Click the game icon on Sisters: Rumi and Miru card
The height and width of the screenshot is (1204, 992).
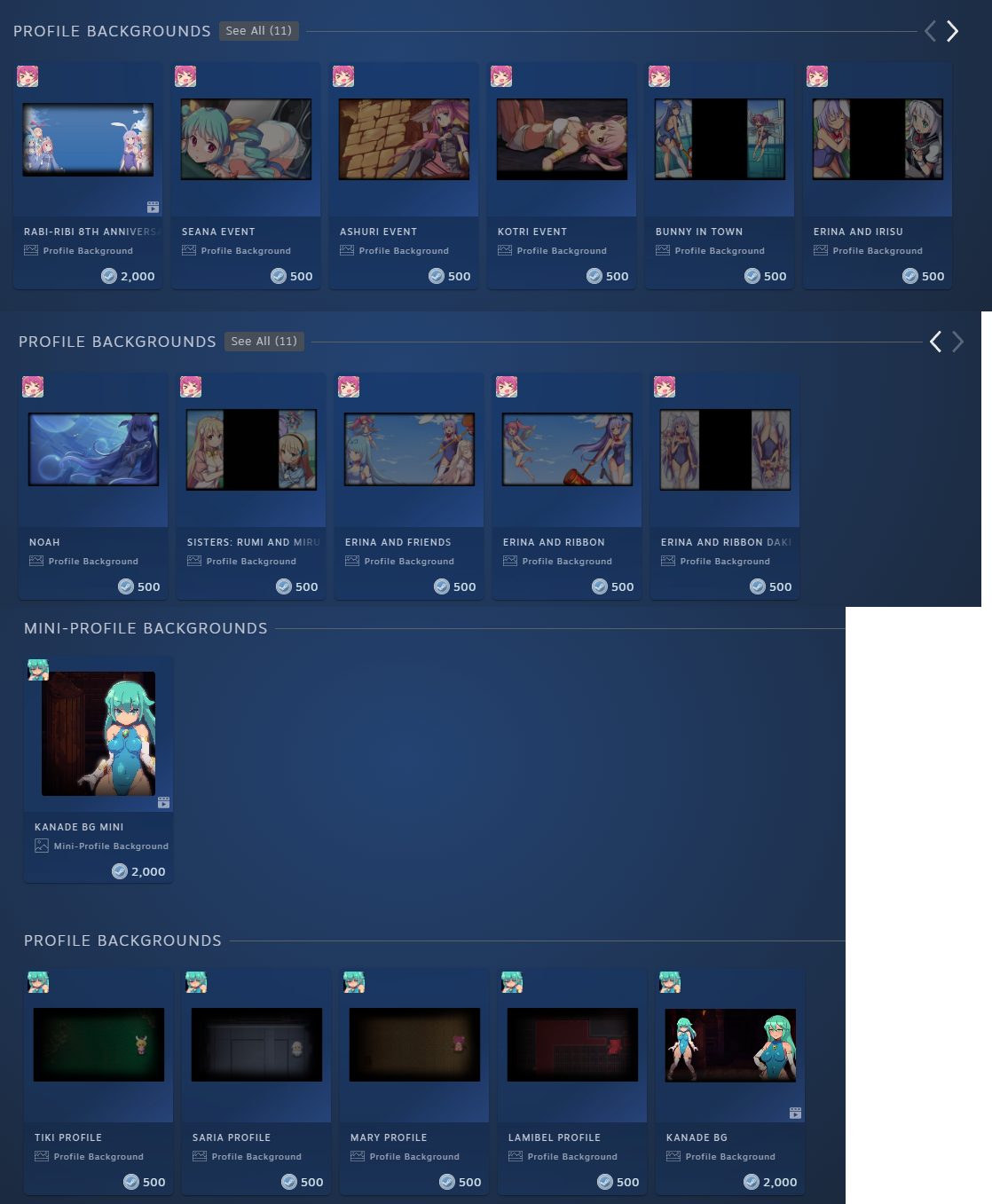coord(191,387)
